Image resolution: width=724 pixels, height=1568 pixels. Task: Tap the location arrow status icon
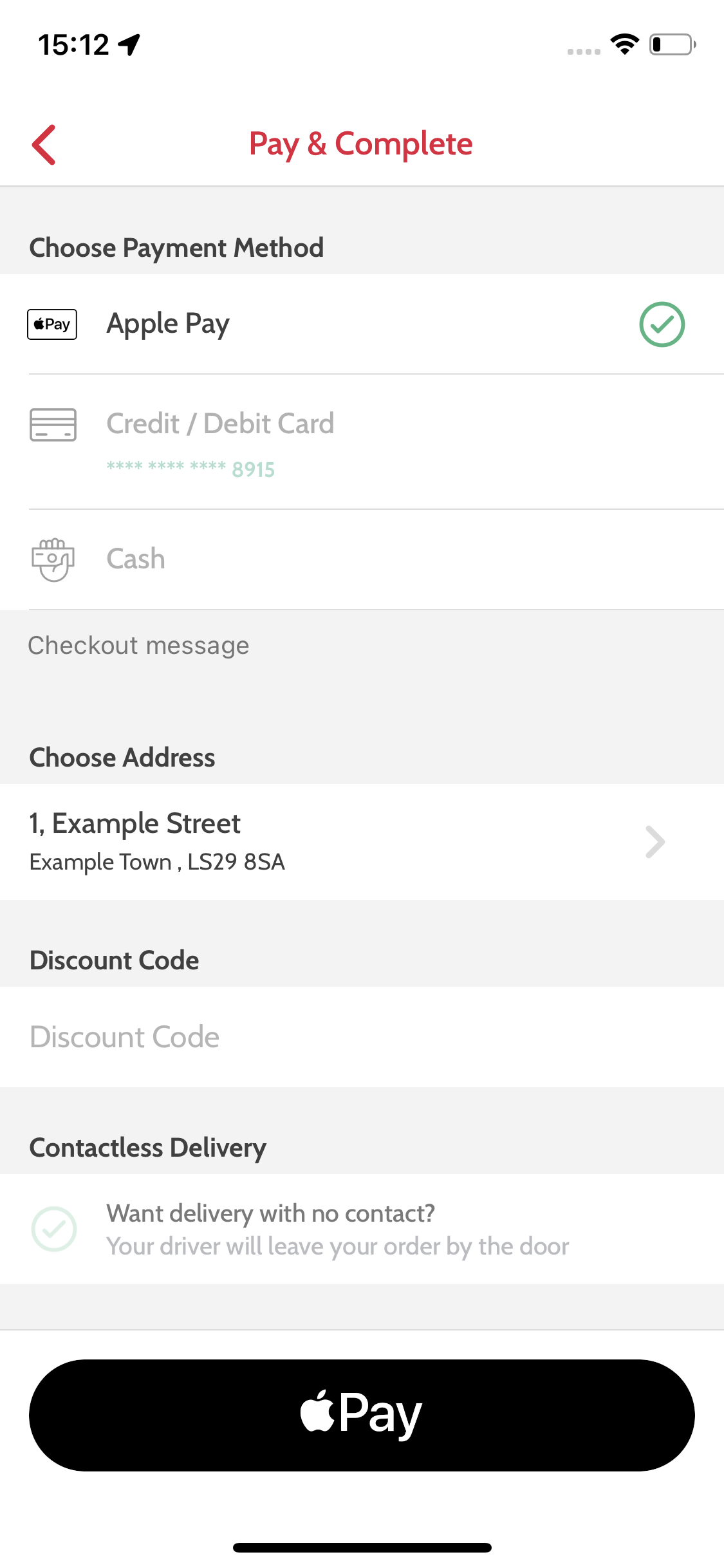pos(129,45)
